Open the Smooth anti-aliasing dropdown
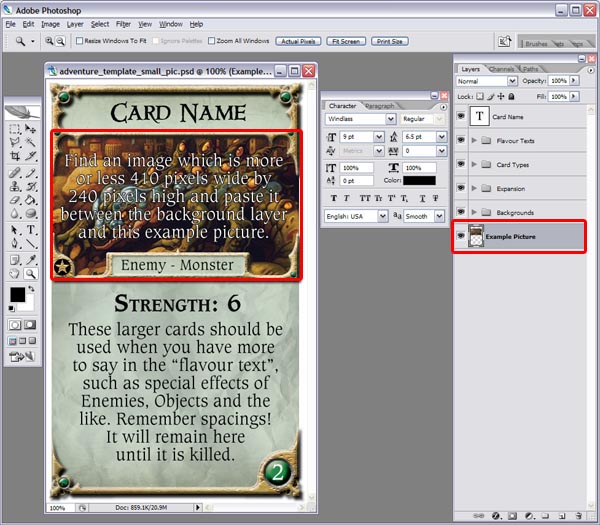 pyautogui.click(x=440, y=216)
